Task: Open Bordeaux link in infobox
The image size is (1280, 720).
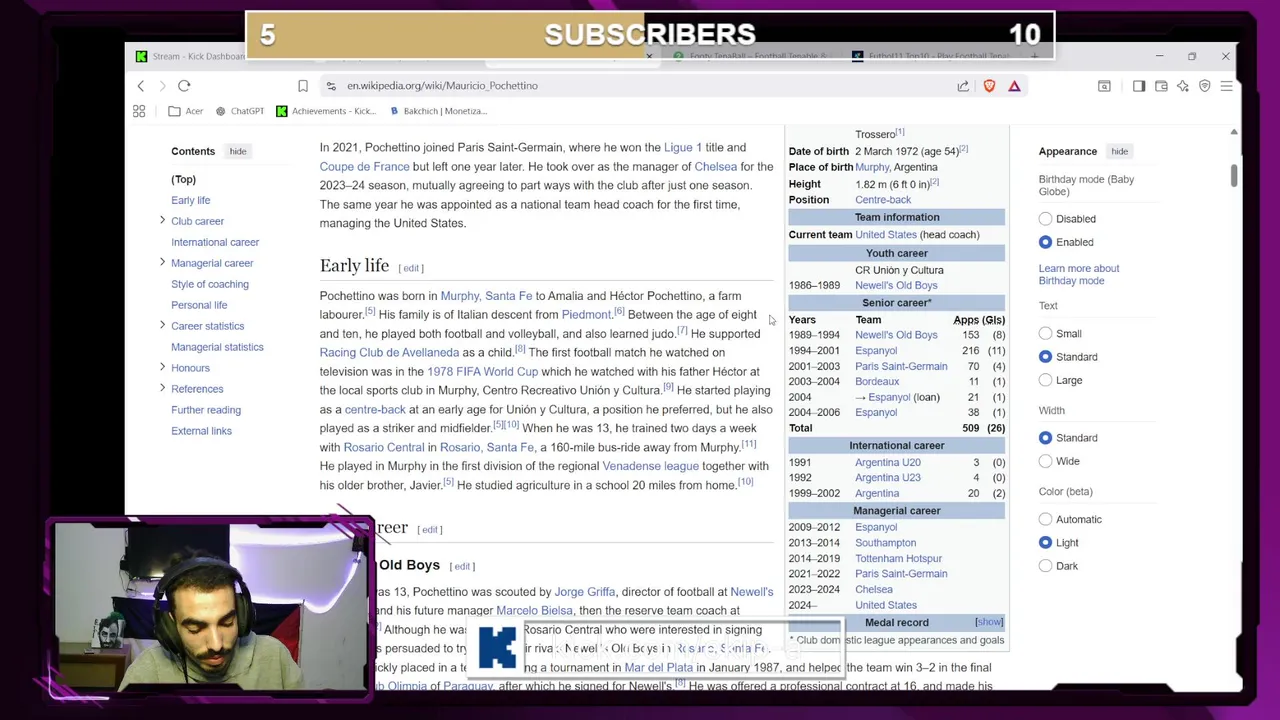Action: (x=877, y=381)
